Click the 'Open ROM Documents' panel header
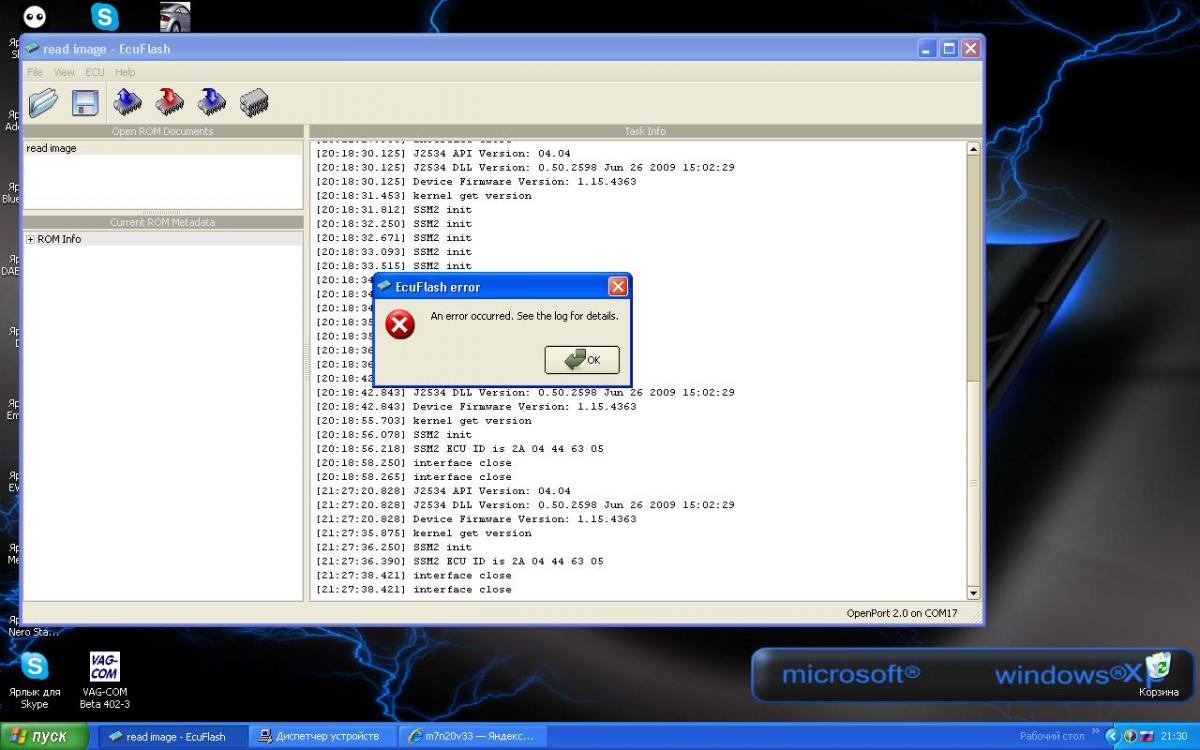1200x750 pixels. tap(162, 131)
